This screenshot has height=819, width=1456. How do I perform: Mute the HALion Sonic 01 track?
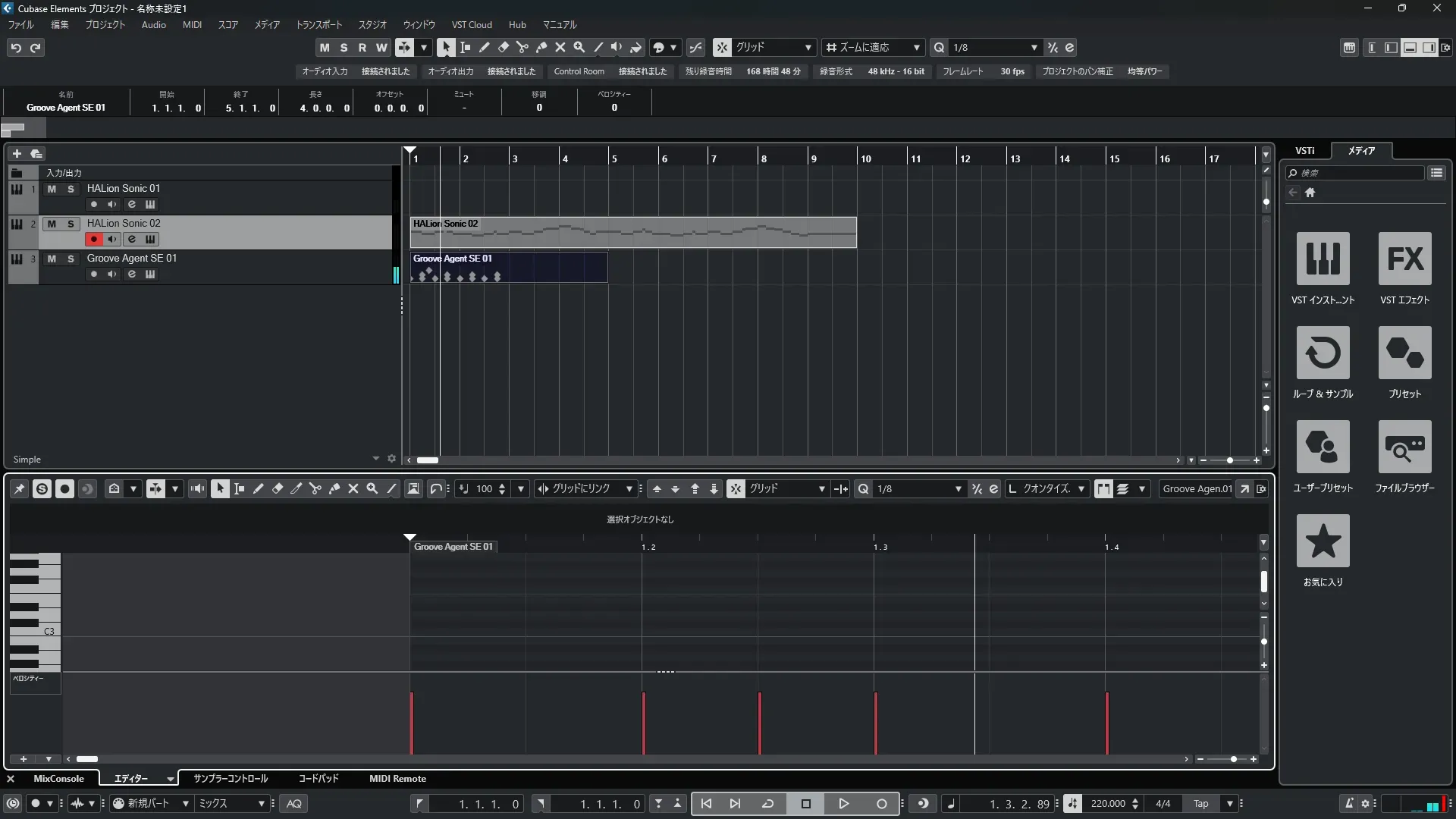pyautogui.click(x=52, y=189)
